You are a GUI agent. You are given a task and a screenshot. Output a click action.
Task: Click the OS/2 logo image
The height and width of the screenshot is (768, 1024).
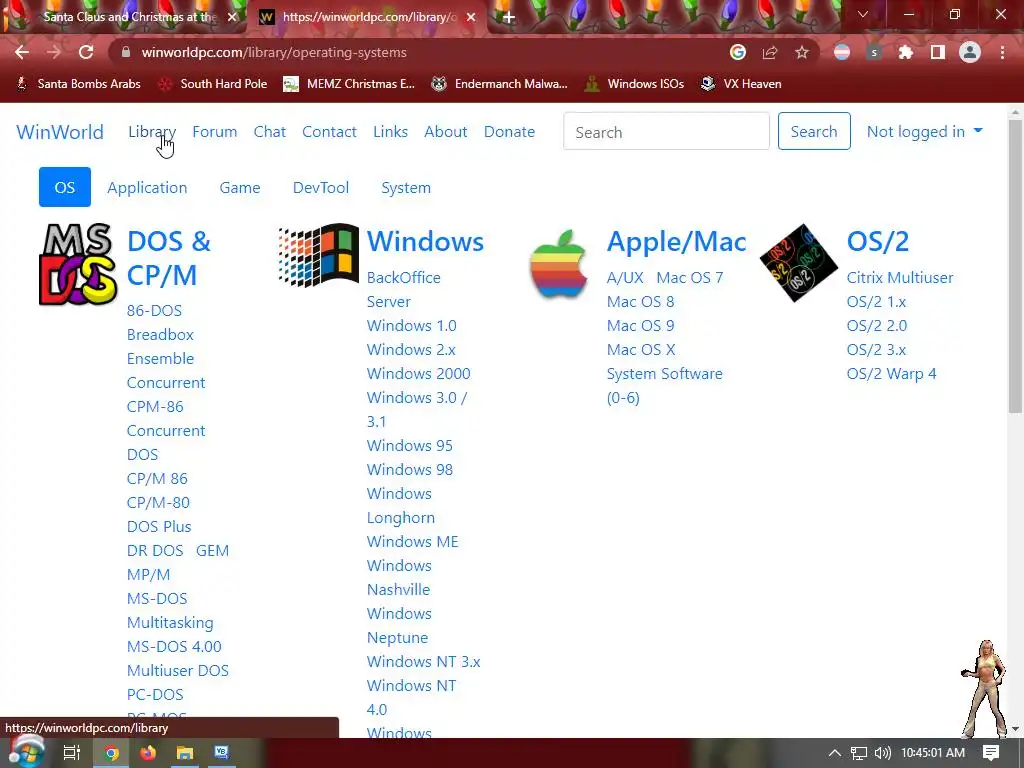pos(799,263)
